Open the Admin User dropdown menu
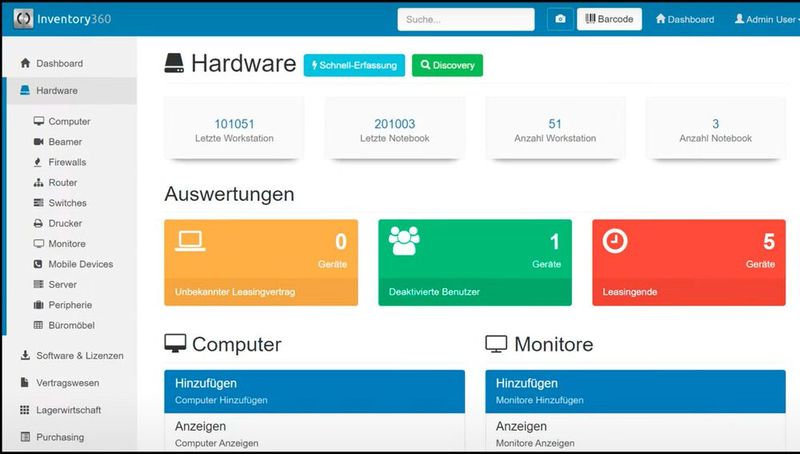 coord(767,19)
